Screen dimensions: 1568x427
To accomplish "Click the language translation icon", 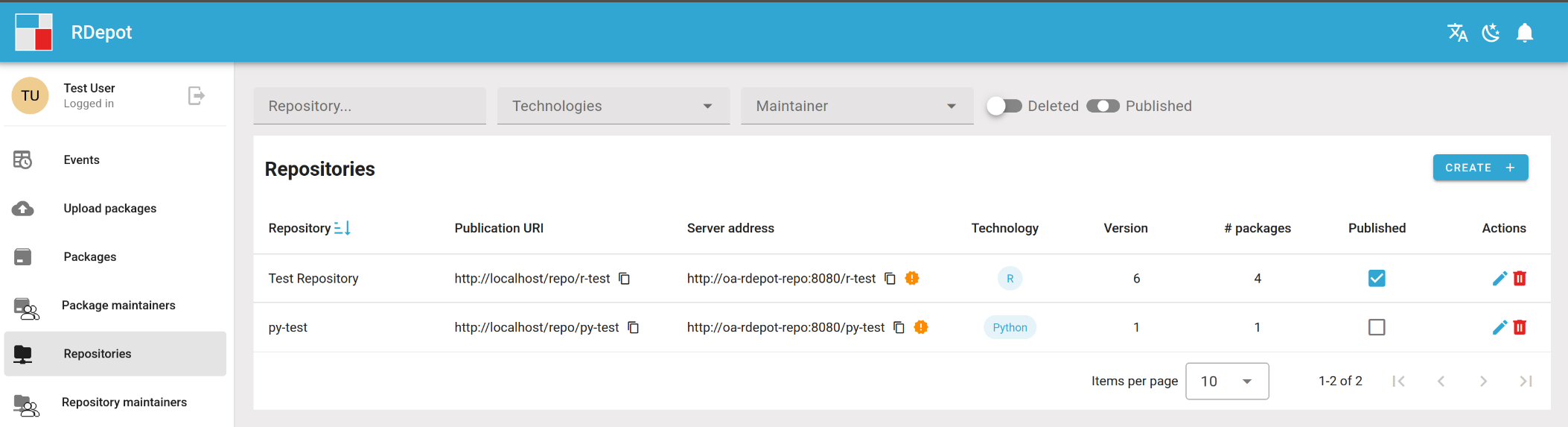I will (1457, 33).
